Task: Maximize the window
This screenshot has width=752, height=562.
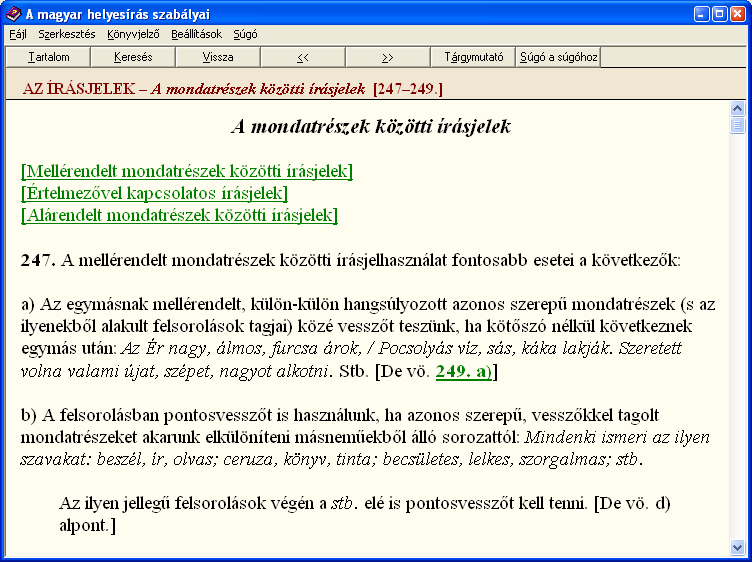Action: pos(717,14)
